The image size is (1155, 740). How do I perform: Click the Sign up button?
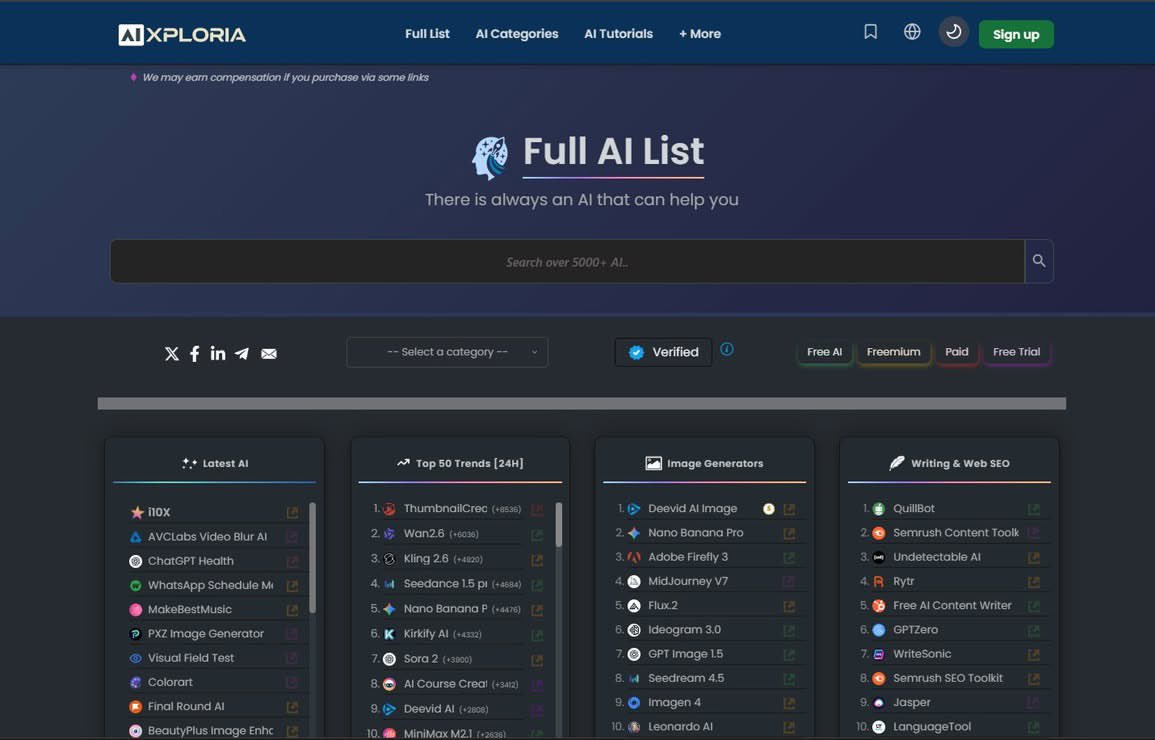tap(1016, 35)
